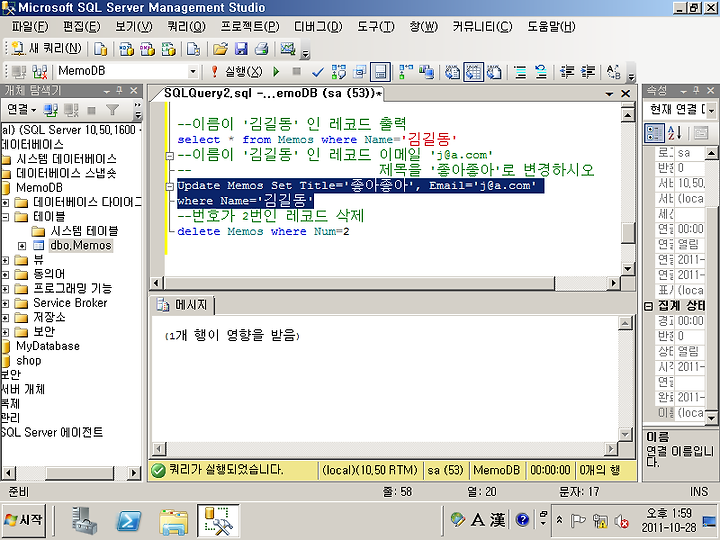Click the Change Connection icon

(40, 72)
